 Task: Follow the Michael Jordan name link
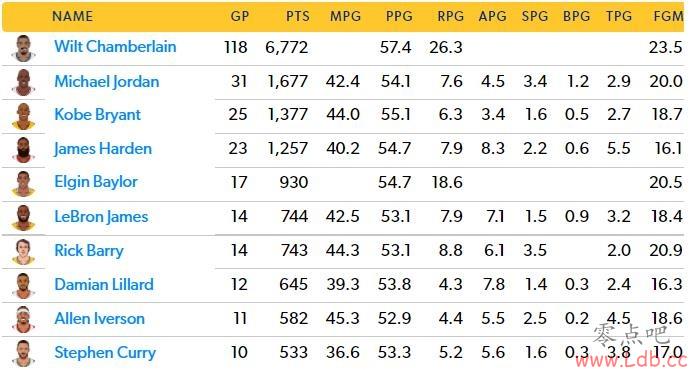tap(107, 82)
